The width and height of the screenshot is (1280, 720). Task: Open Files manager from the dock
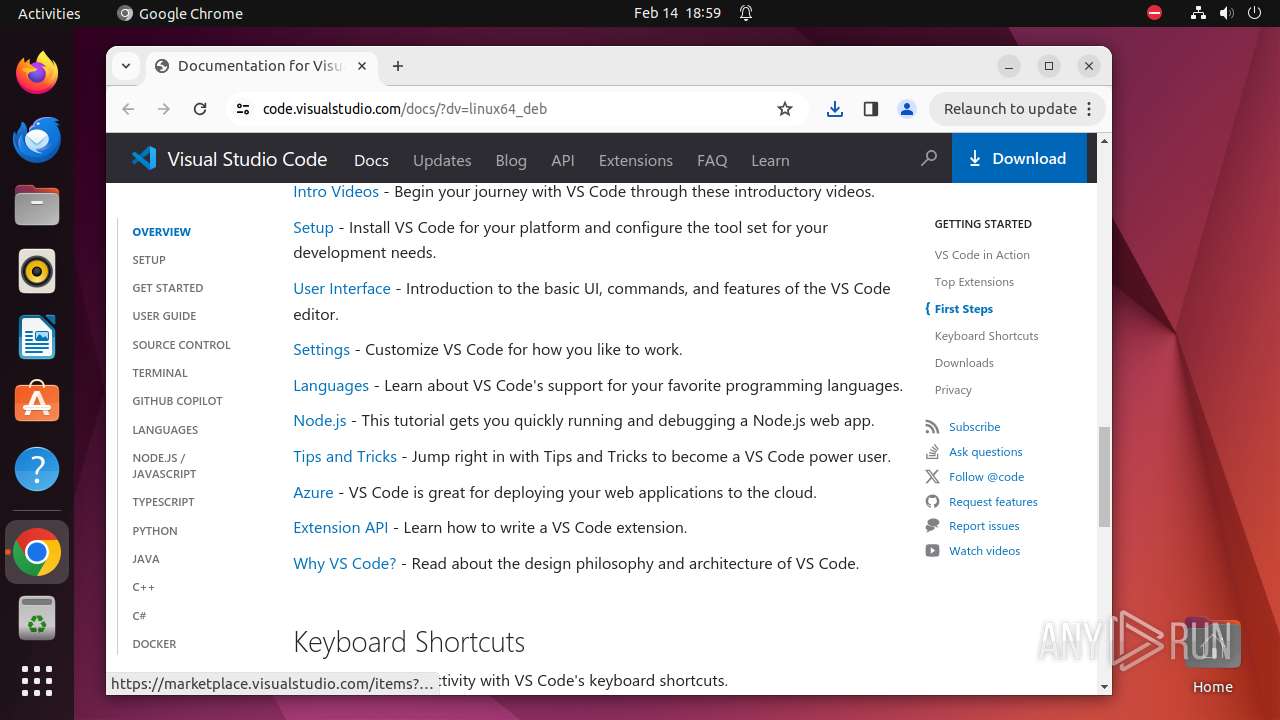[x=37, y=205]
